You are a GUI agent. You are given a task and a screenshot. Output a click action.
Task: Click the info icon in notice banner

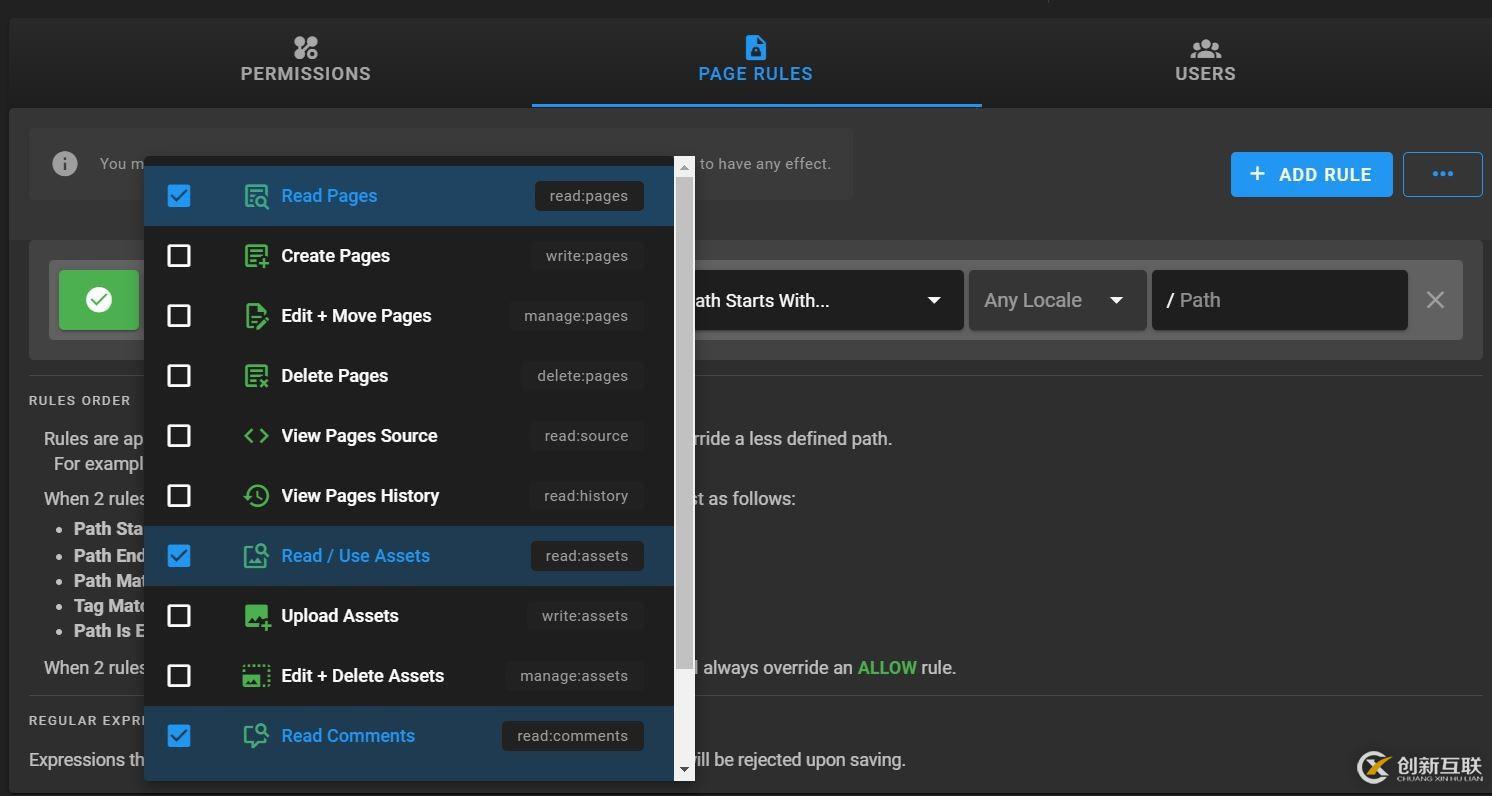pyautogui.click(x=65, y=164)
